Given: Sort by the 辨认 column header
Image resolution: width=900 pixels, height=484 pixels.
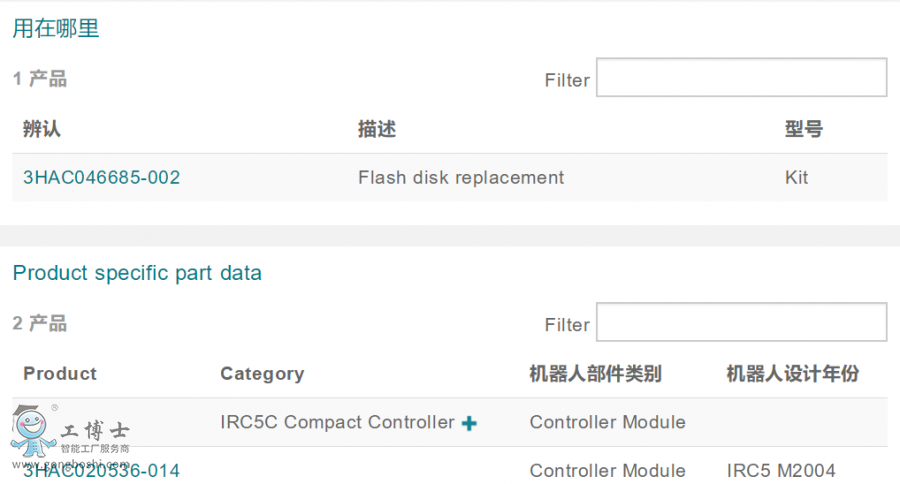Looking at the screenshot, I should (42, 129).
